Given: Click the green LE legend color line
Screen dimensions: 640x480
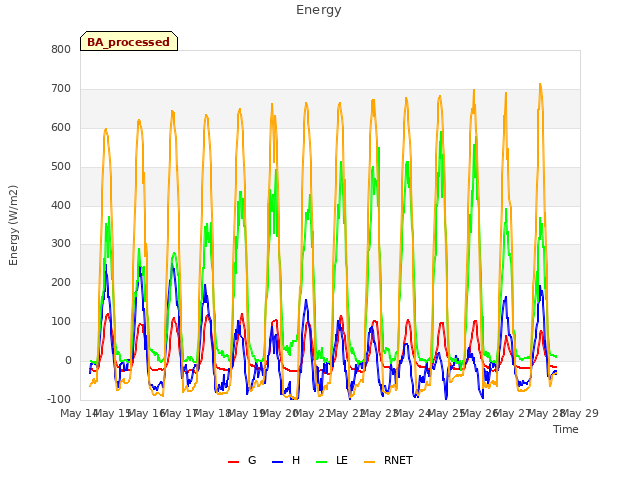Looking at the screenshot, I should click(x=322, y=462).
